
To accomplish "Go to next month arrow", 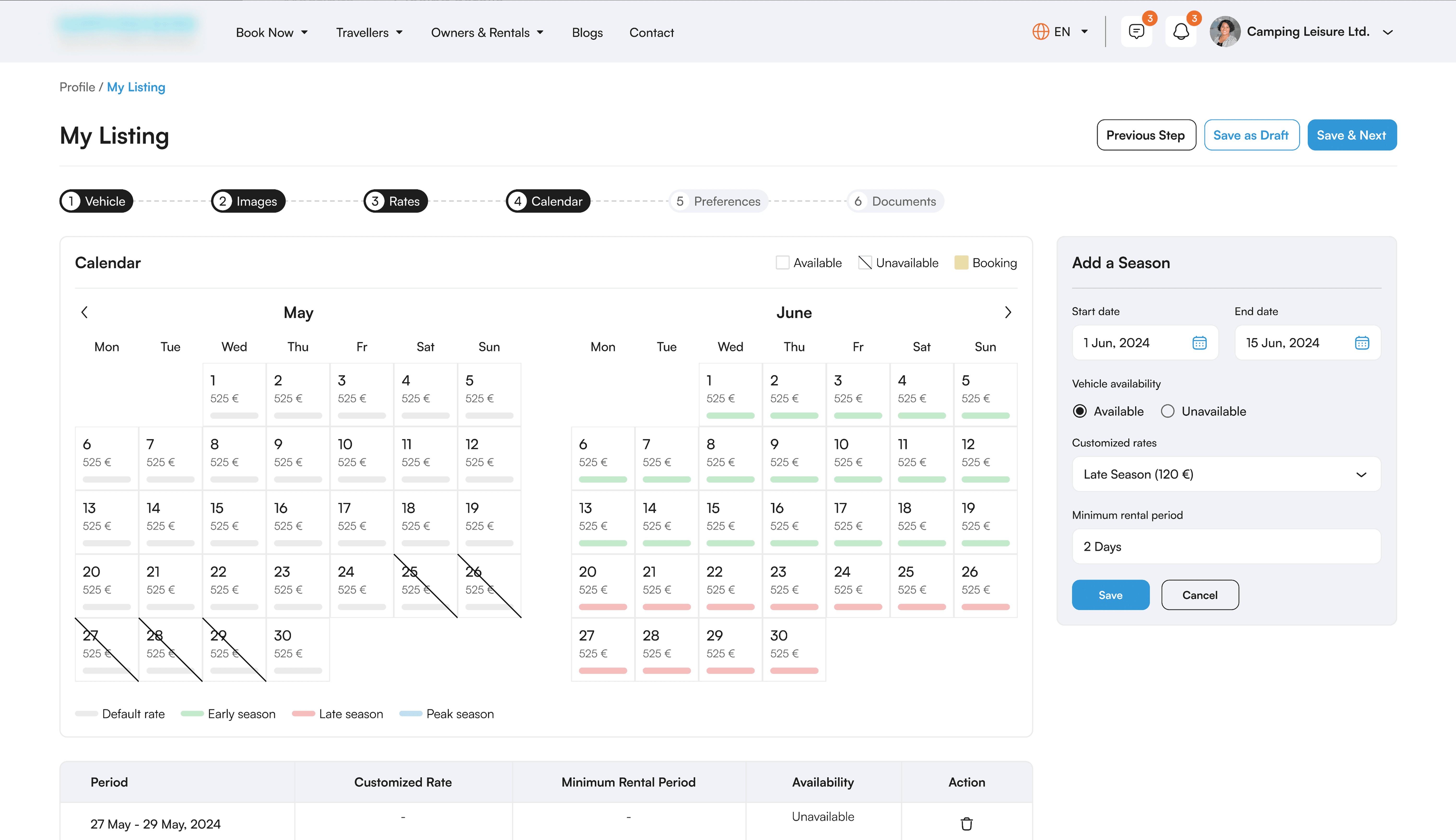I will (x=1008, y=312).
